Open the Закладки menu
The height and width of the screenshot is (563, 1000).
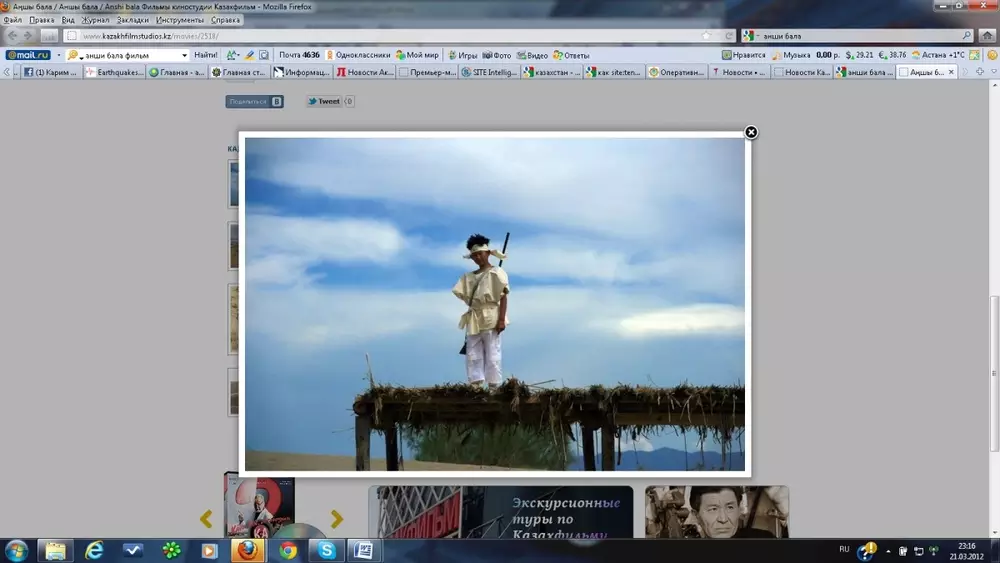tap(132, 20)
